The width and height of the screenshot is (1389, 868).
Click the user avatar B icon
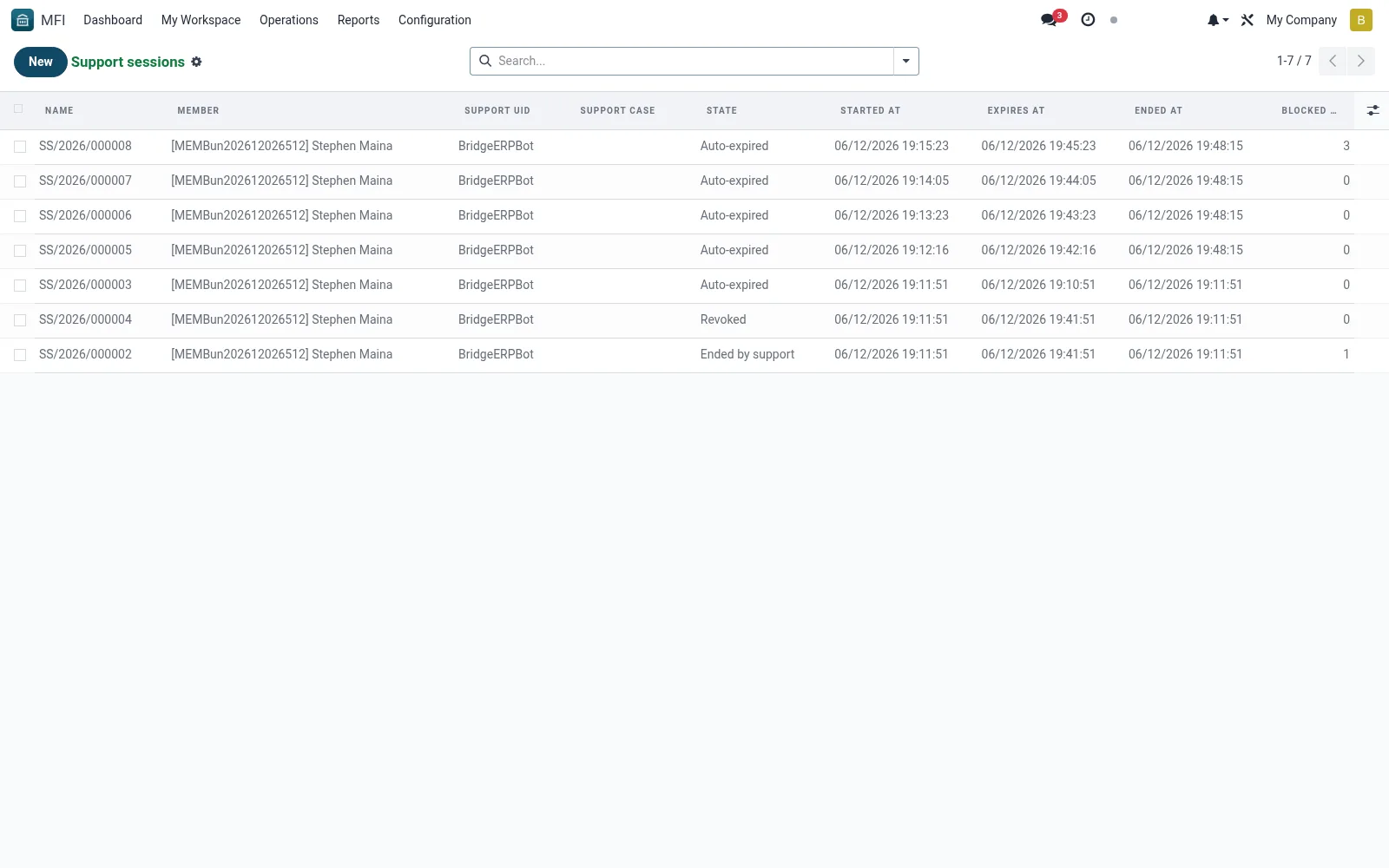tap(1361, 20)
